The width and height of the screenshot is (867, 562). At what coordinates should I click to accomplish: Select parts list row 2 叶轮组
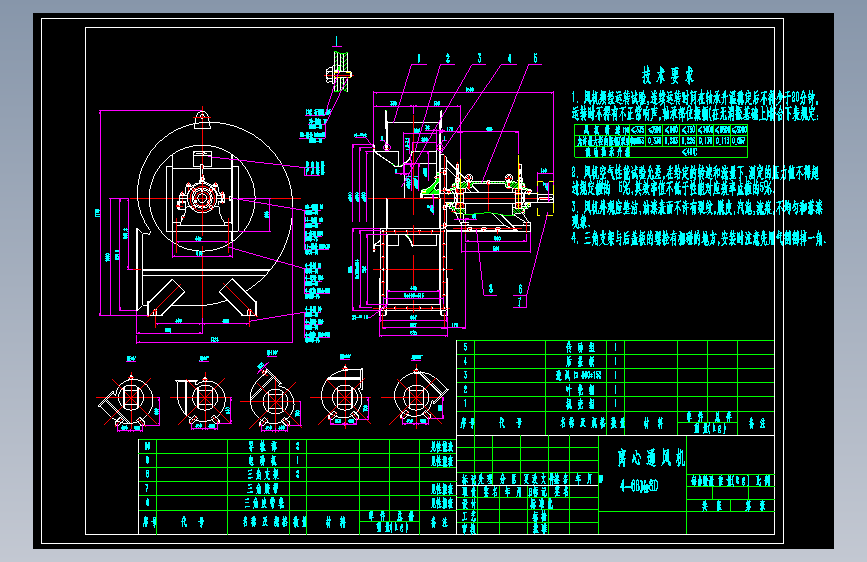pyautogui.click(x=615, y=389)
